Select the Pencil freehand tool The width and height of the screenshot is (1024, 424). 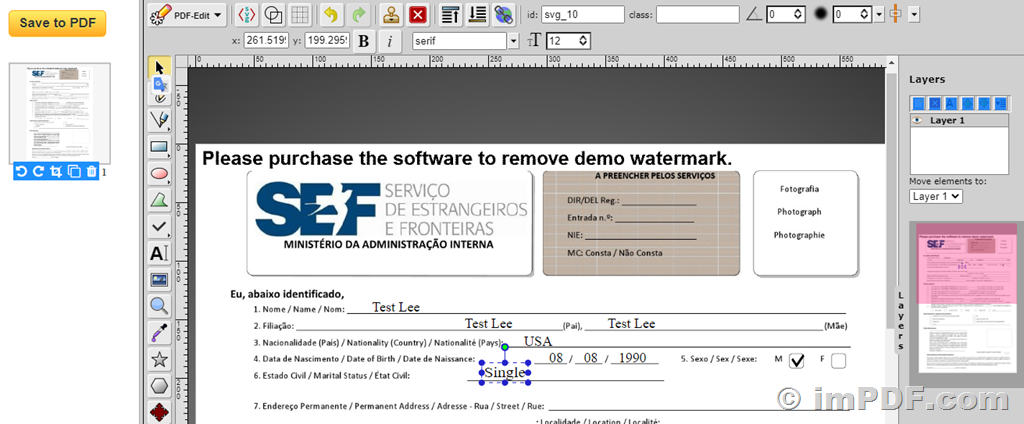[160, 95]
